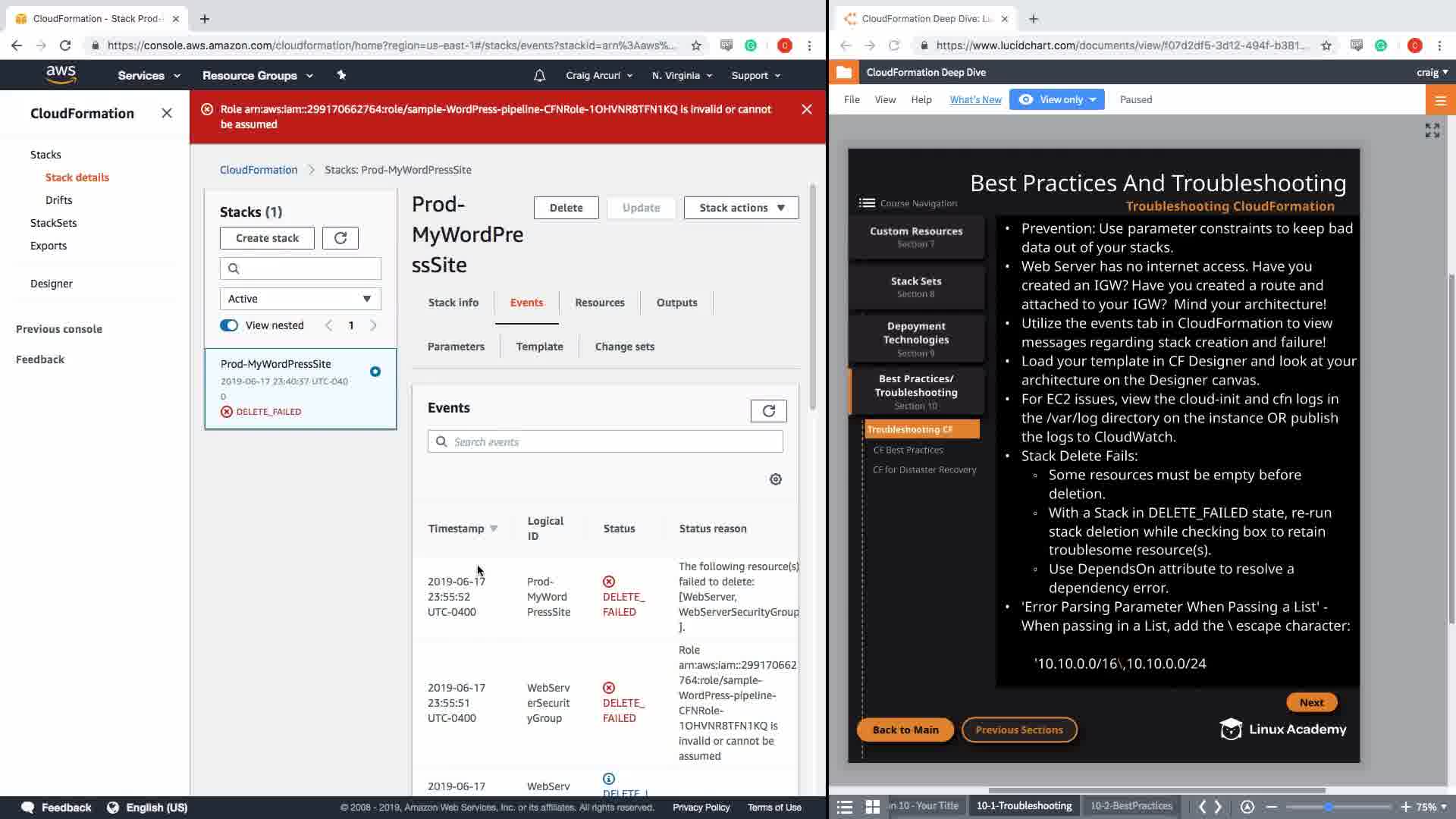This screenshot has width=1456, height=819.
Task: Switch to the Resources tab
Action: pyautogui.click(x=599, y=303)
